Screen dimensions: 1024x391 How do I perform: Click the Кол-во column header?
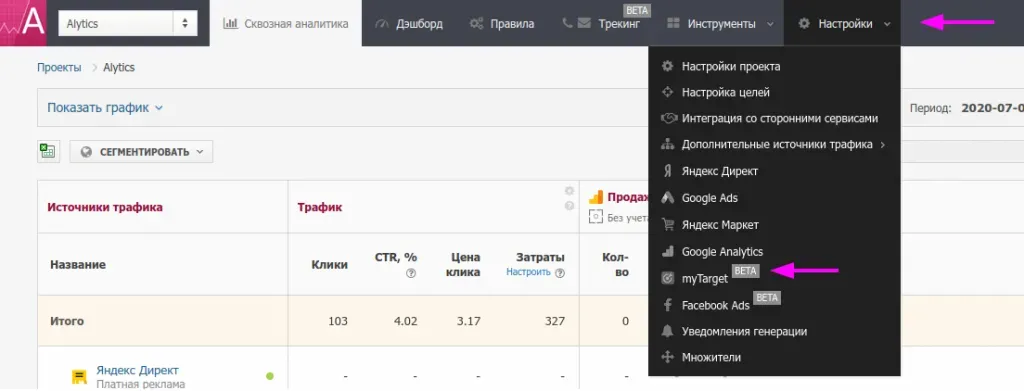coord(615,265)
